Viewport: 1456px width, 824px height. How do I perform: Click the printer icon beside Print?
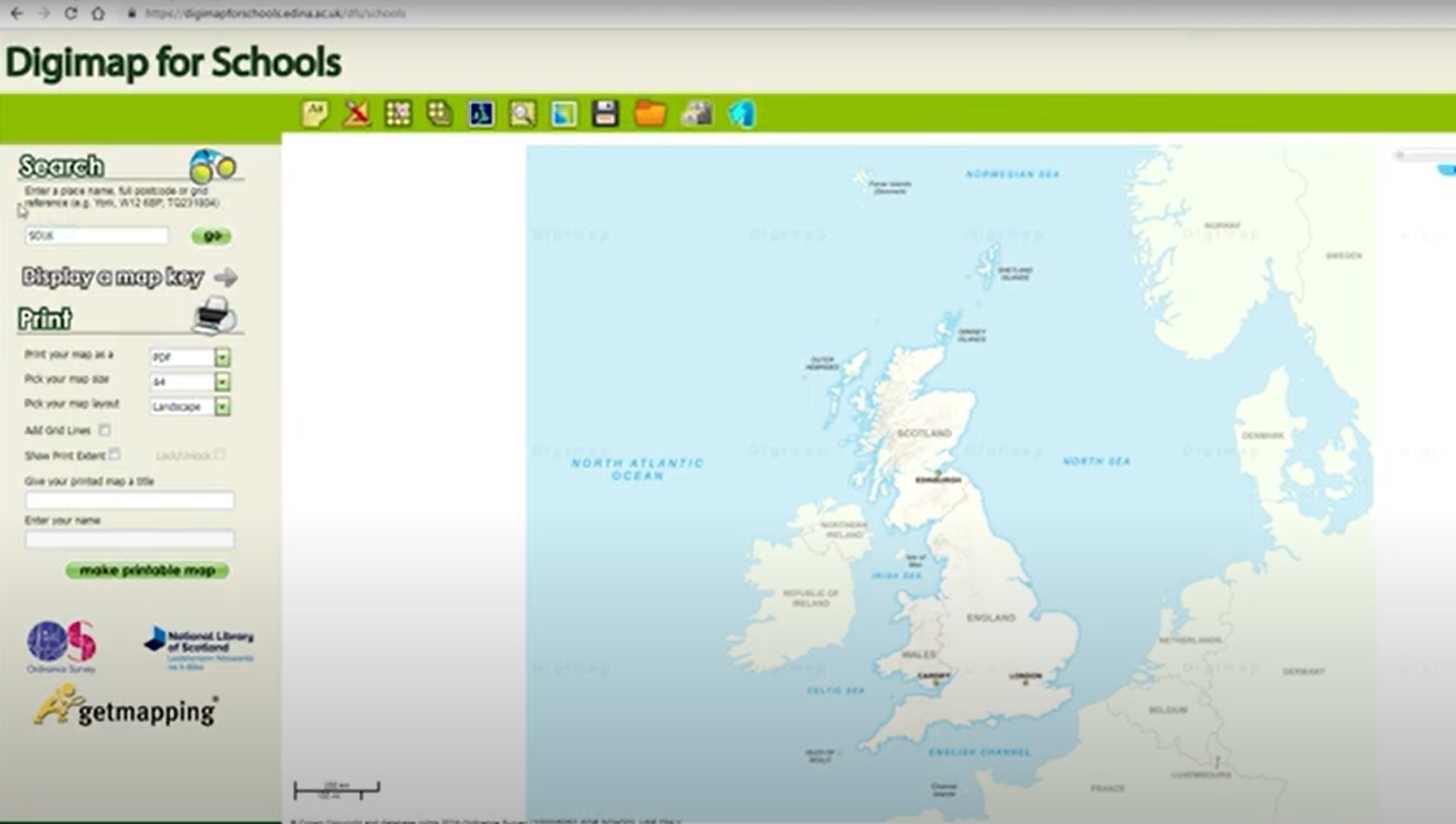215,314
